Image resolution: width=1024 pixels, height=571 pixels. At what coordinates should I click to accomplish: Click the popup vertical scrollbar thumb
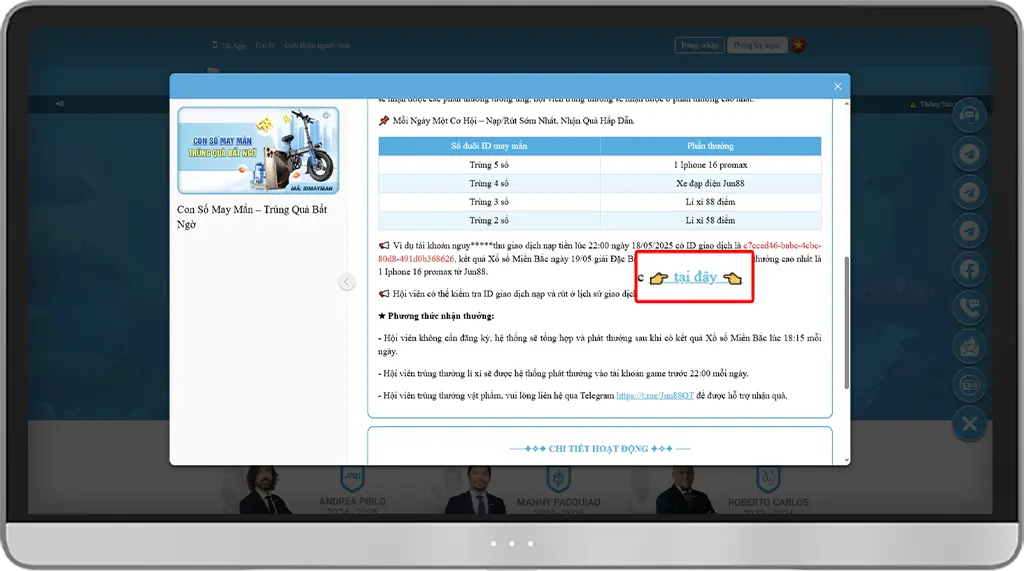[x=846, y=323]
